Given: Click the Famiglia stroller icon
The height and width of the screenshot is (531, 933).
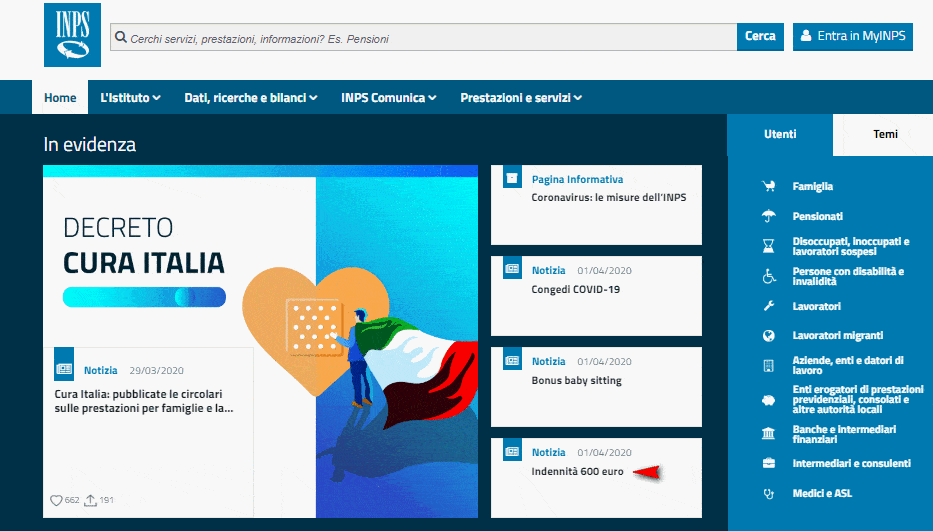Looking at the screenshot, I should 769,186.
